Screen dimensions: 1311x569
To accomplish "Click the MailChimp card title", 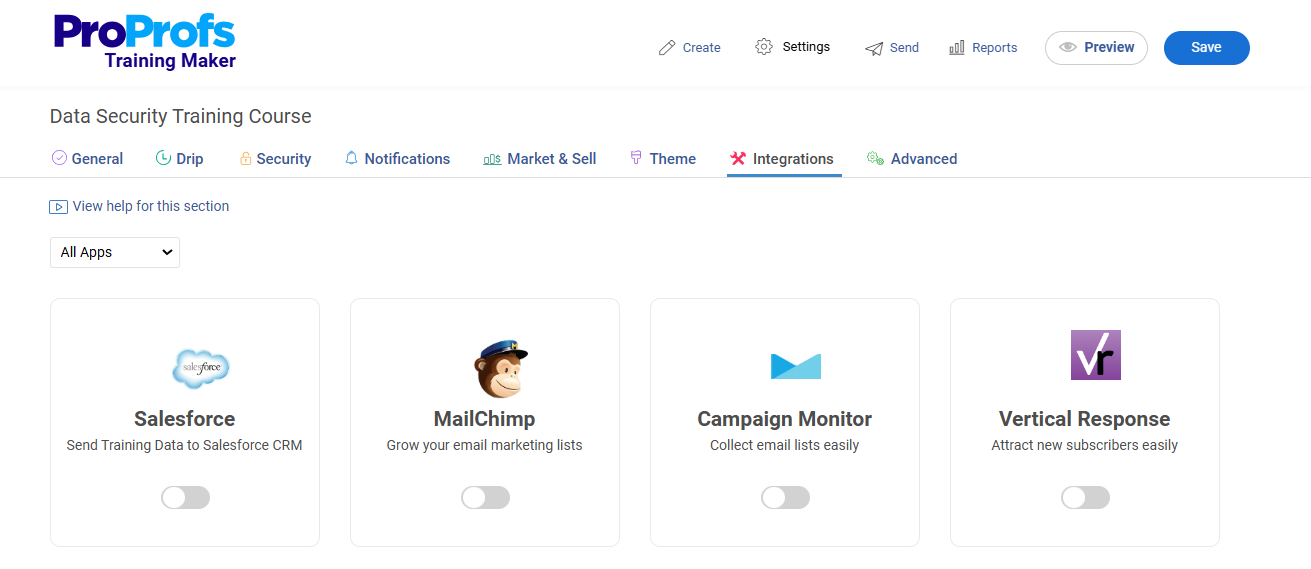I will pyautogui.click(x=485, y=419).
